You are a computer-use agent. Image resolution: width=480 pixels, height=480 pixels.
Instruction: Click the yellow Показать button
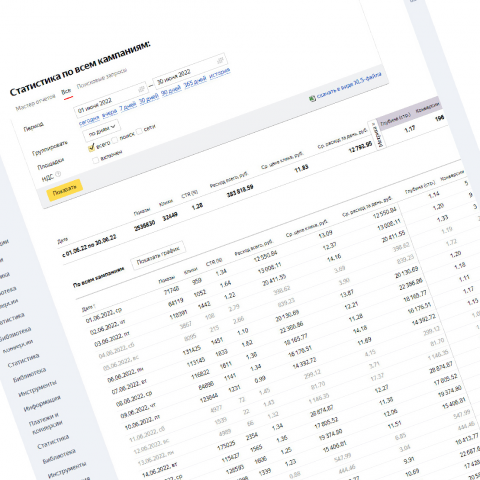tap(65, 190)
